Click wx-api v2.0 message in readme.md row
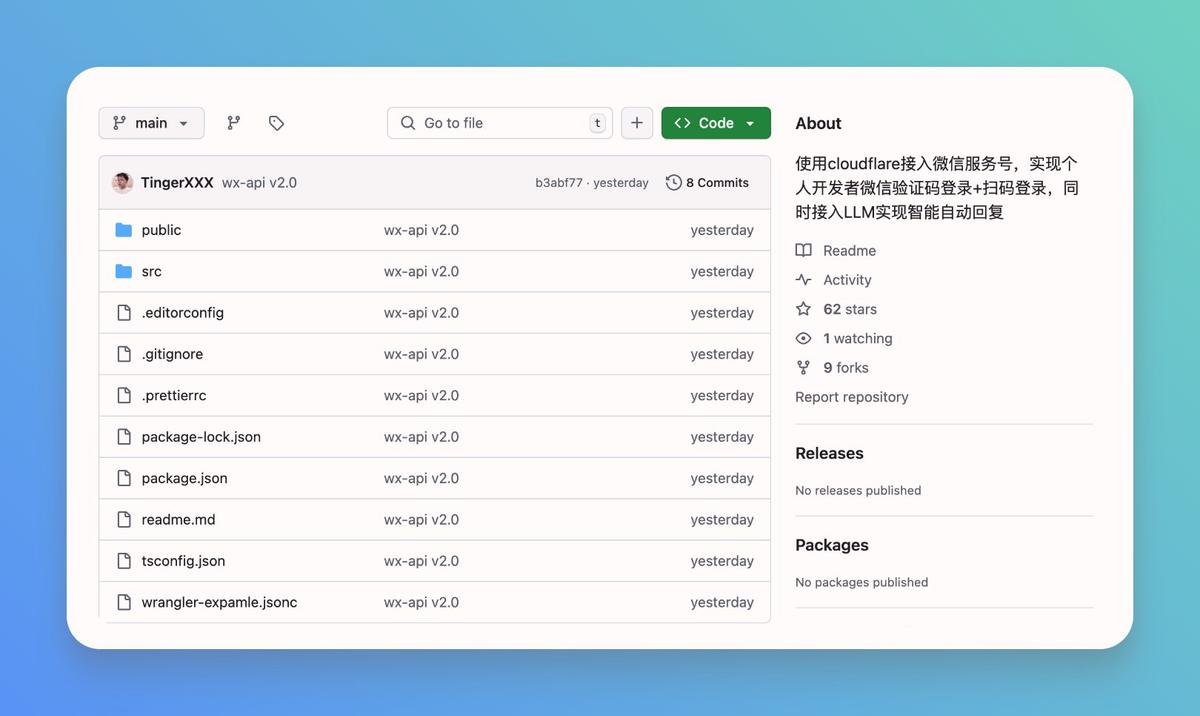 point(421,520)
